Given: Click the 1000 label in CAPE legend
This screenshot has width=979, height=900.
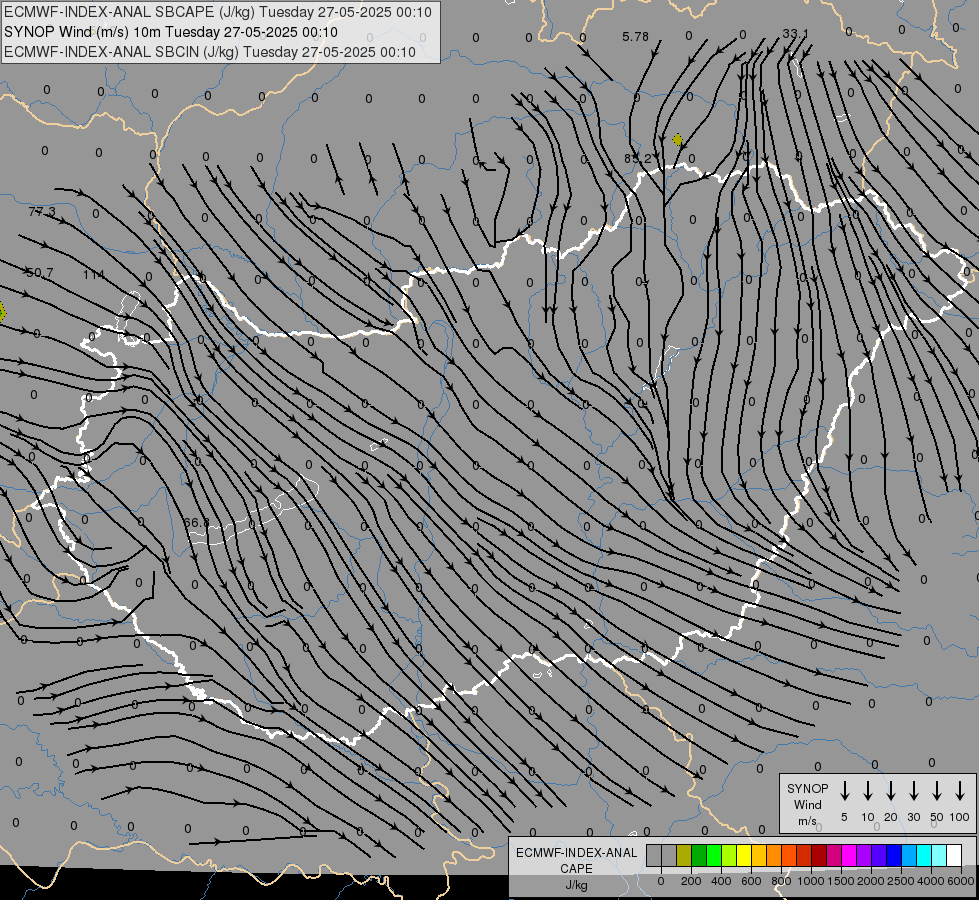Looking at the screenshot, I should tap(811, 881).
